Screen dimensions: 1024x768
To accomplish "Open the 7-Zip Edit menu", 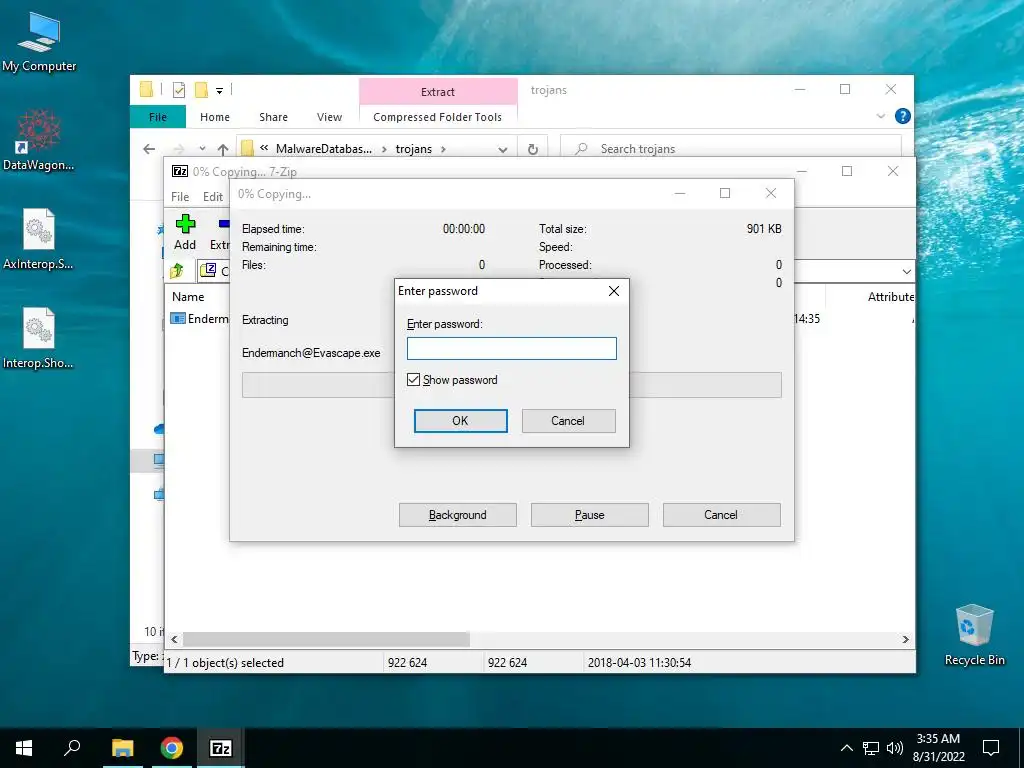I will 213,197.
